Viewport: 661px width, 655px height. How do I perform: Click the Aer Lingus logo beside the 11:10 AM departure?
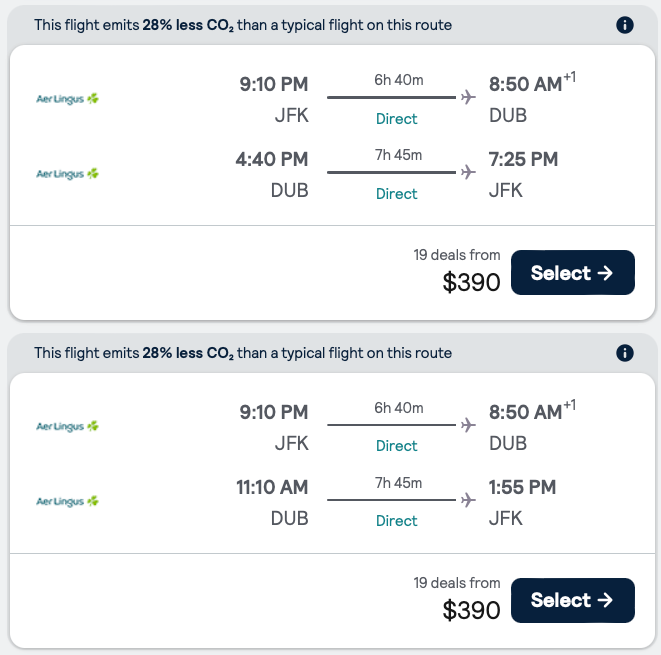67,500
